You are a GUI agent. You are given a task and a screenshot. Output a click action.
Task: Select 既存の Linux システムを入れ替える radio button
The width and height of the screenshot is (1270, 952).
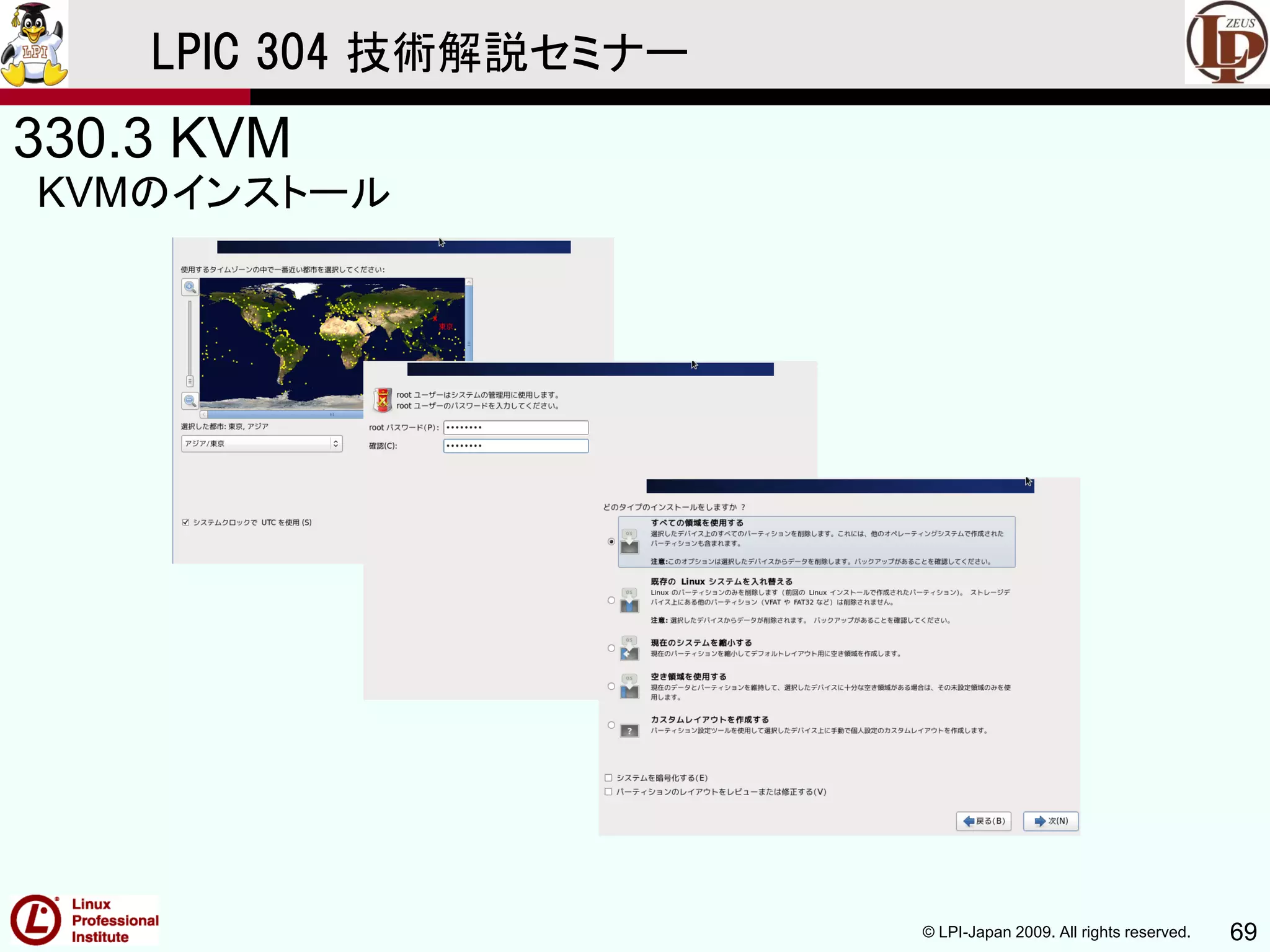pos(611,600)
